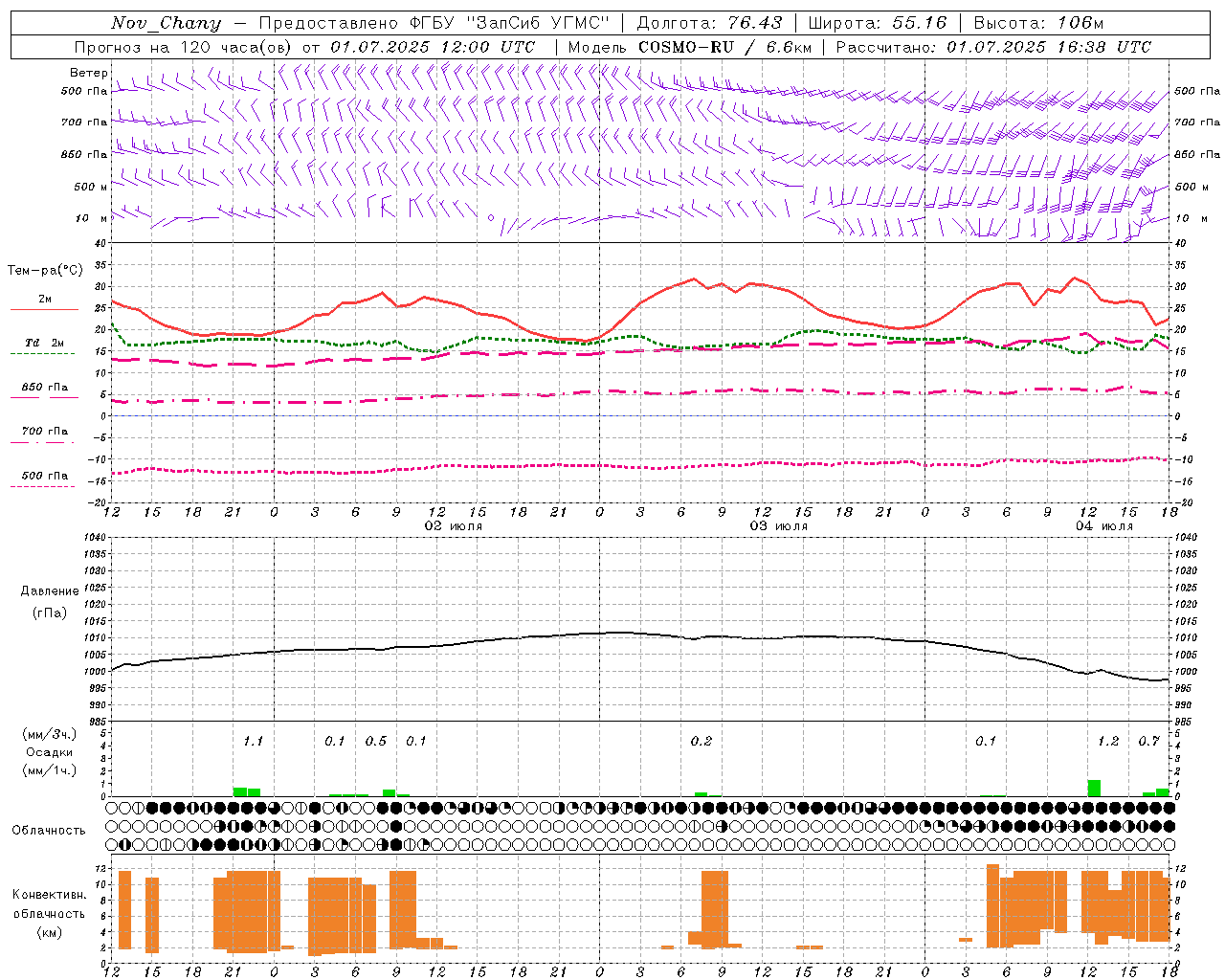Click the "(мм/1ч.)" precipitation unit label

click(x=50, y=770)
